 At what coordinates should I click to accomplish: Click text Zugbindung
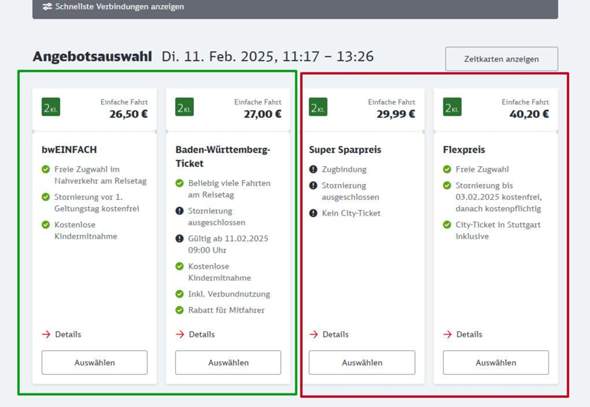click(344, 170)
